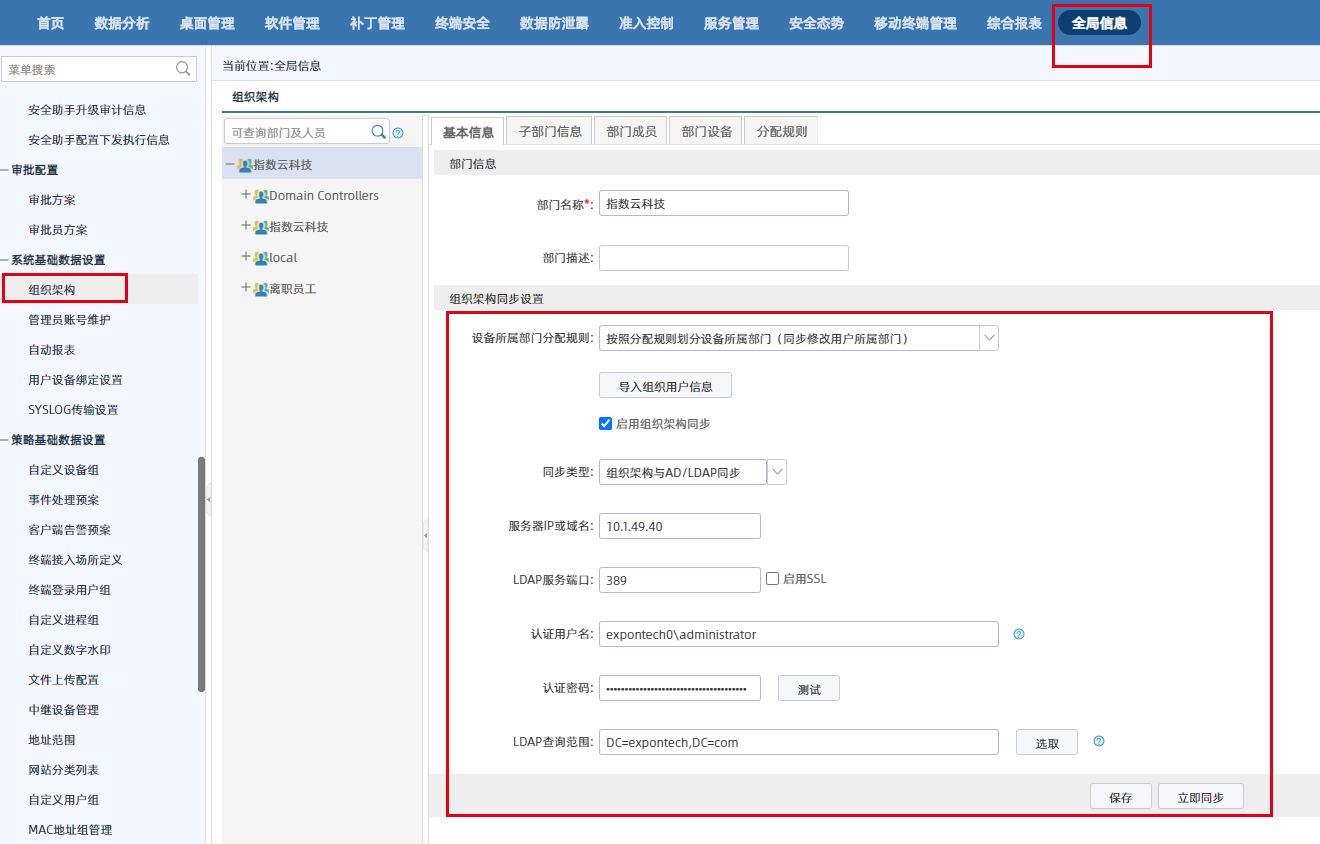This screenshot has height=844, width=1320.
Task: Click the 立即同步 button
Action: coord(1201,797)
